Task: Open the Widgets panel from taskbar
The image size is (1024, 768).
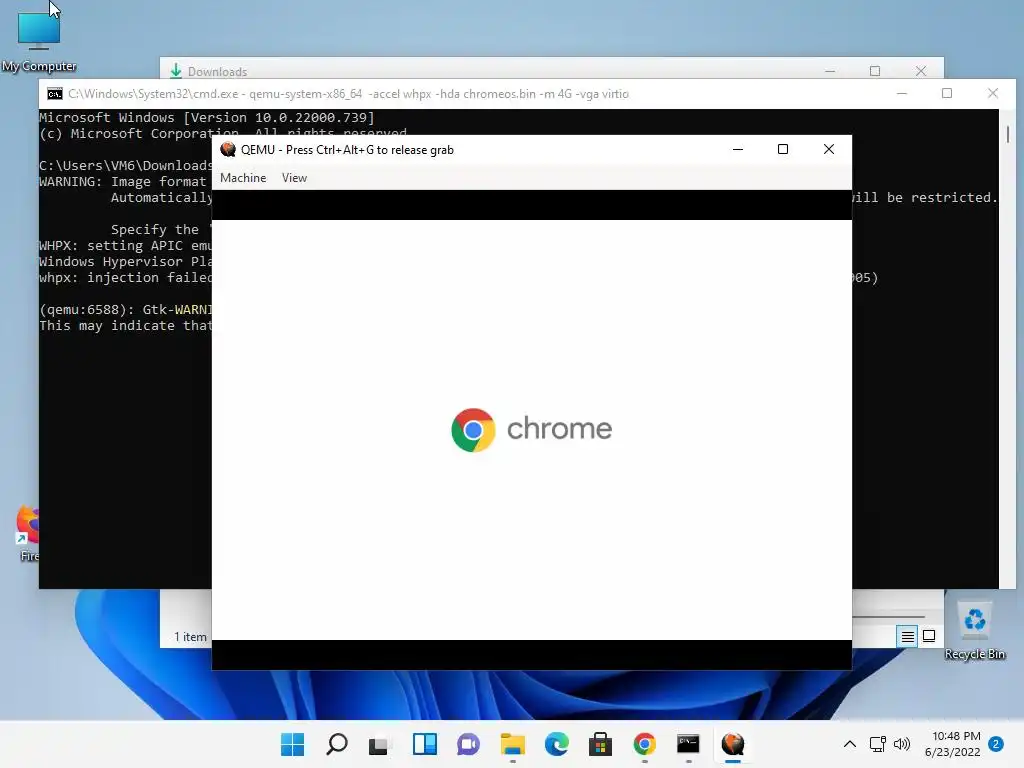Action: click(424, 744)
